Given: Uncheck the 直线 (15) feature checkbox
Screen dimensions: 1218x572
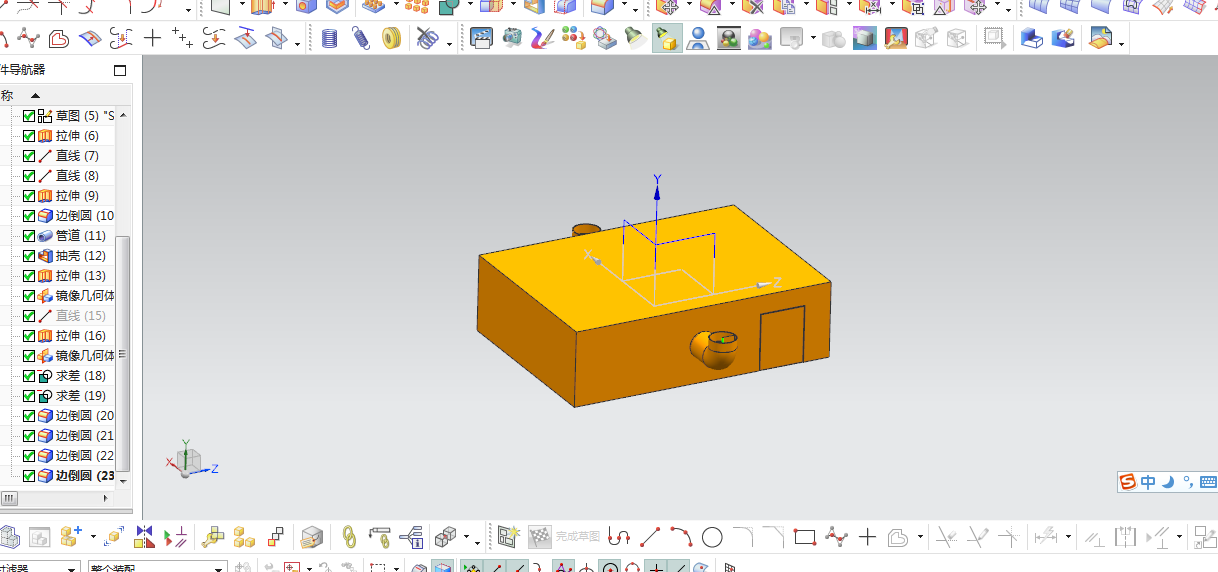Looking at the screenshot, I should [29, 316].
